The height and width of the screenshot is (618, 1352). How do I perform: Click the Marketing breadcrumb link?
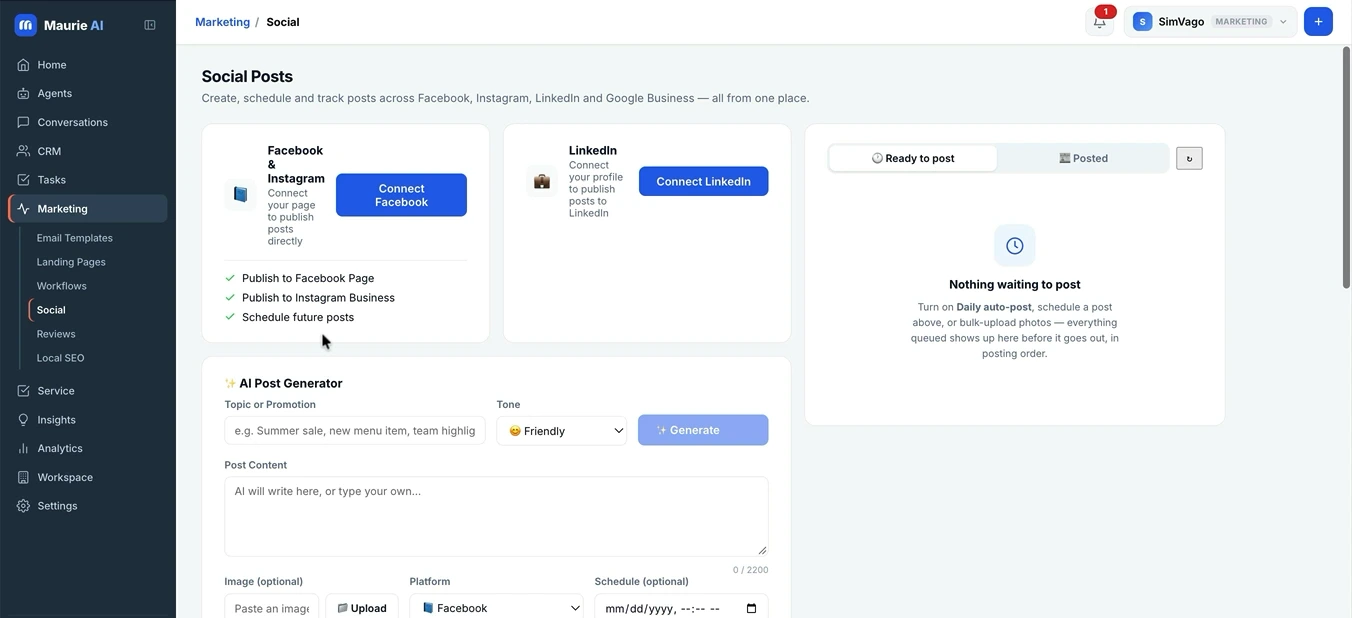[x=222, y=22]
